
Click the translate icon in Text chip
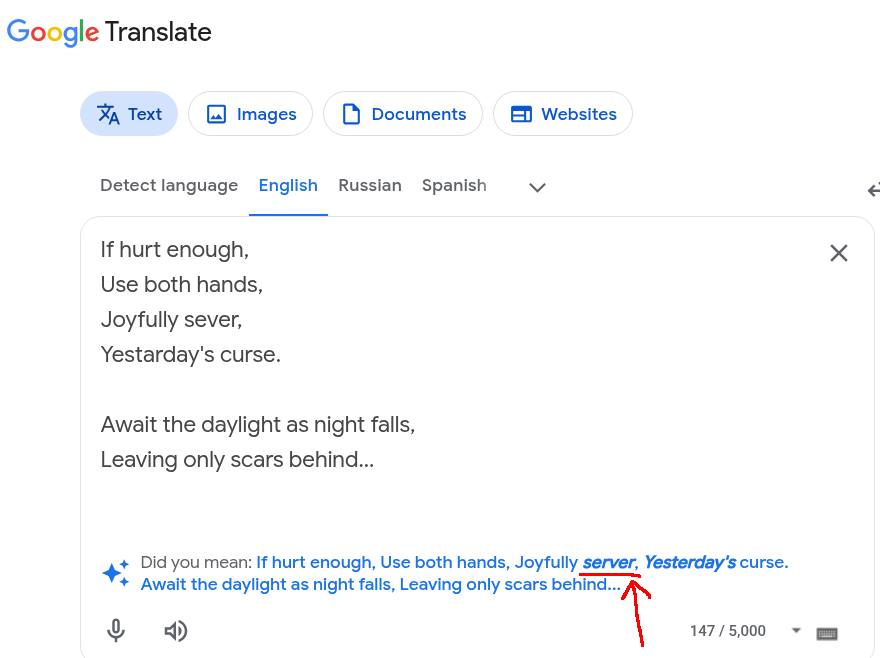tap(108, 114)
